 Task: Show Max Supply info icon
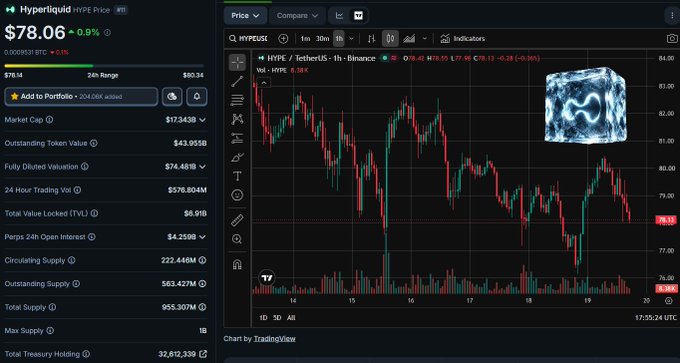[x=50, y=330]
